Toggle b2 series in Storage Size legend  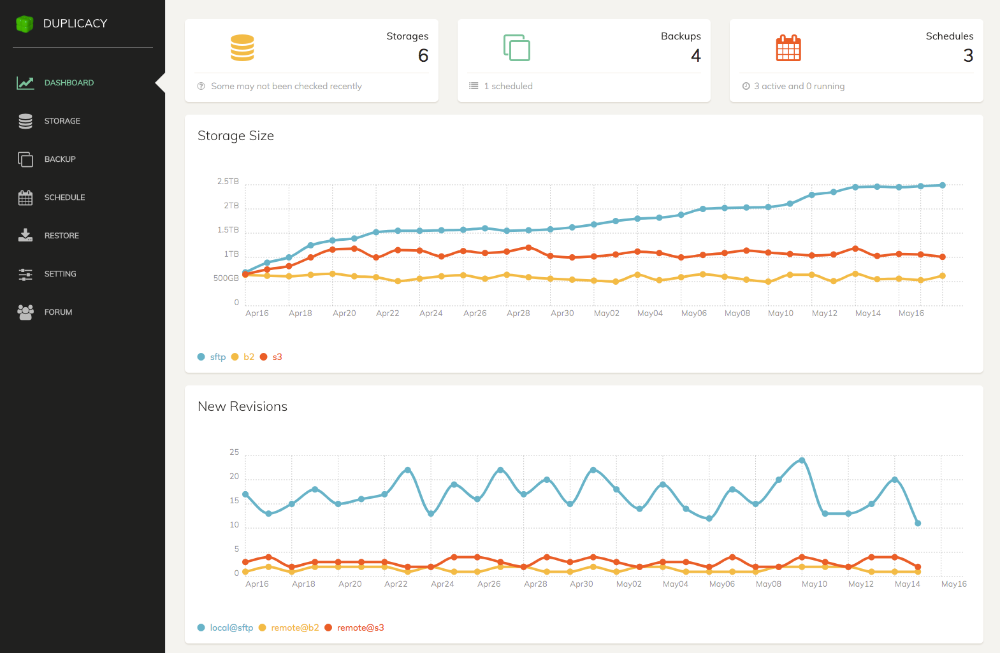pyautogui.click(x=243, y=357)
